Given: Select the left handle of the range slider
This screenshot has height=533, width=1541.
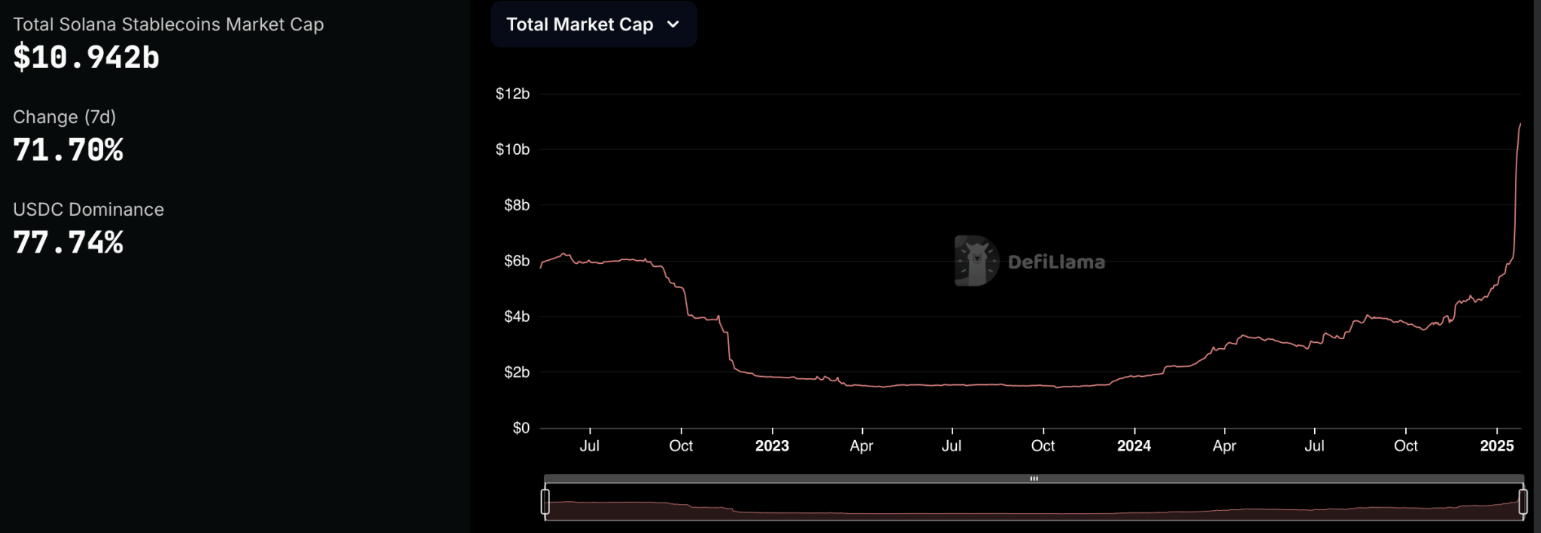Looking at the screenshot, I should click(x=546, y=501).
